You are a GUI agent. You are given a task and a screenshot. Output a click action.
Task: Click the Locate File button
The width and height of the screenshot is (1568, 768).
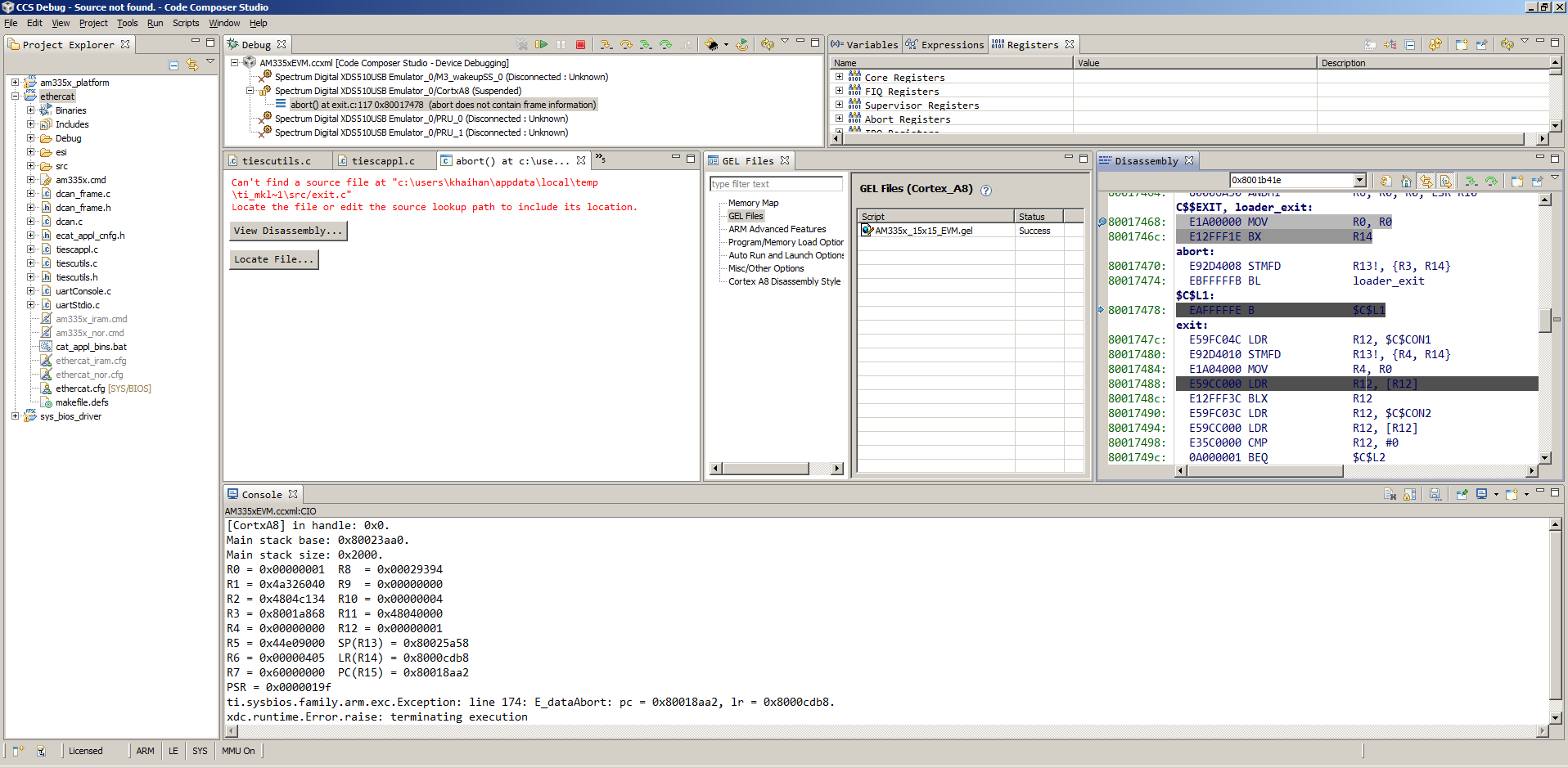(273, 259)
